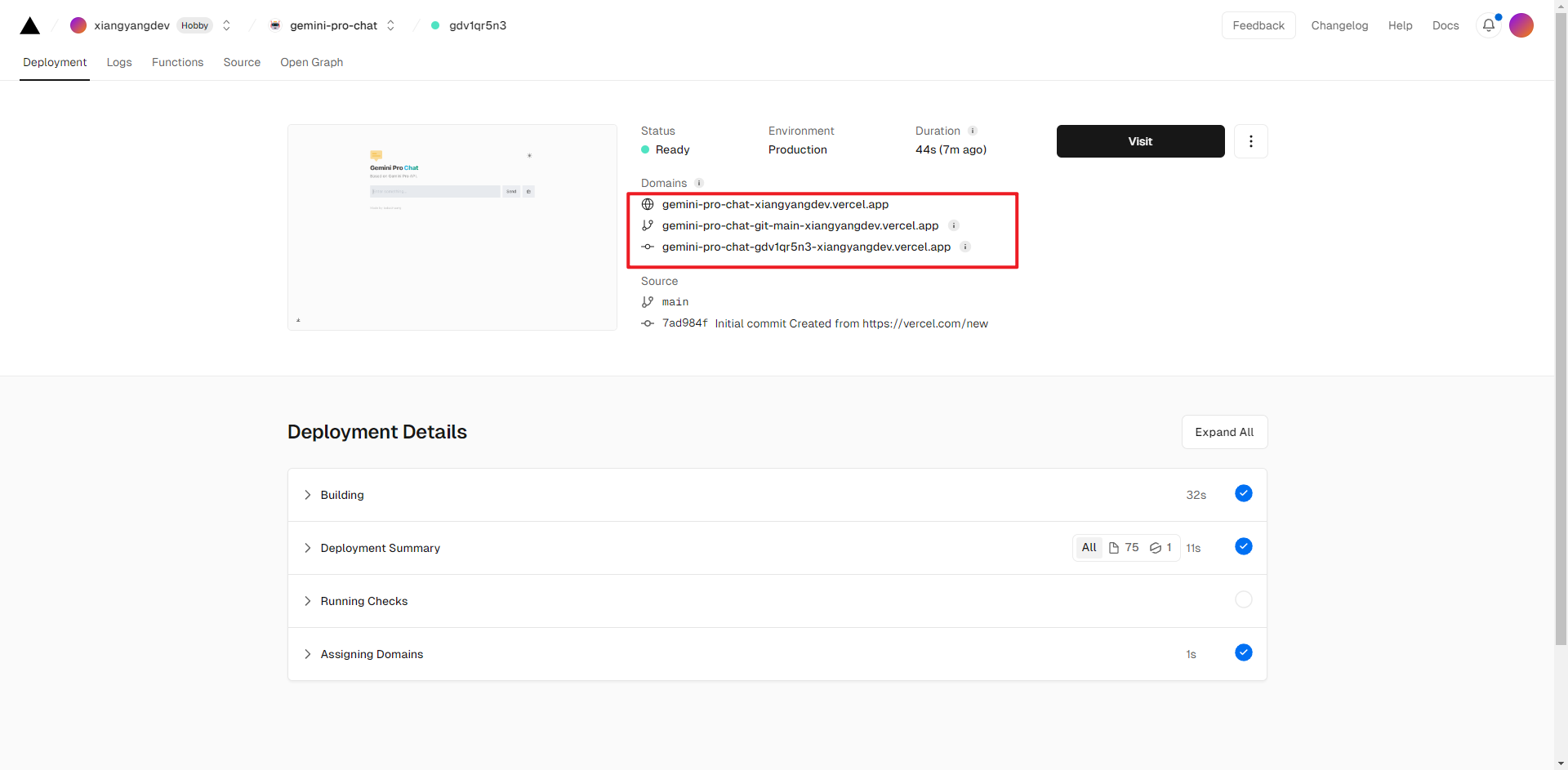Open the notifications bell
Viewport: 1568px width, 770px height.
coord(1489,25)
